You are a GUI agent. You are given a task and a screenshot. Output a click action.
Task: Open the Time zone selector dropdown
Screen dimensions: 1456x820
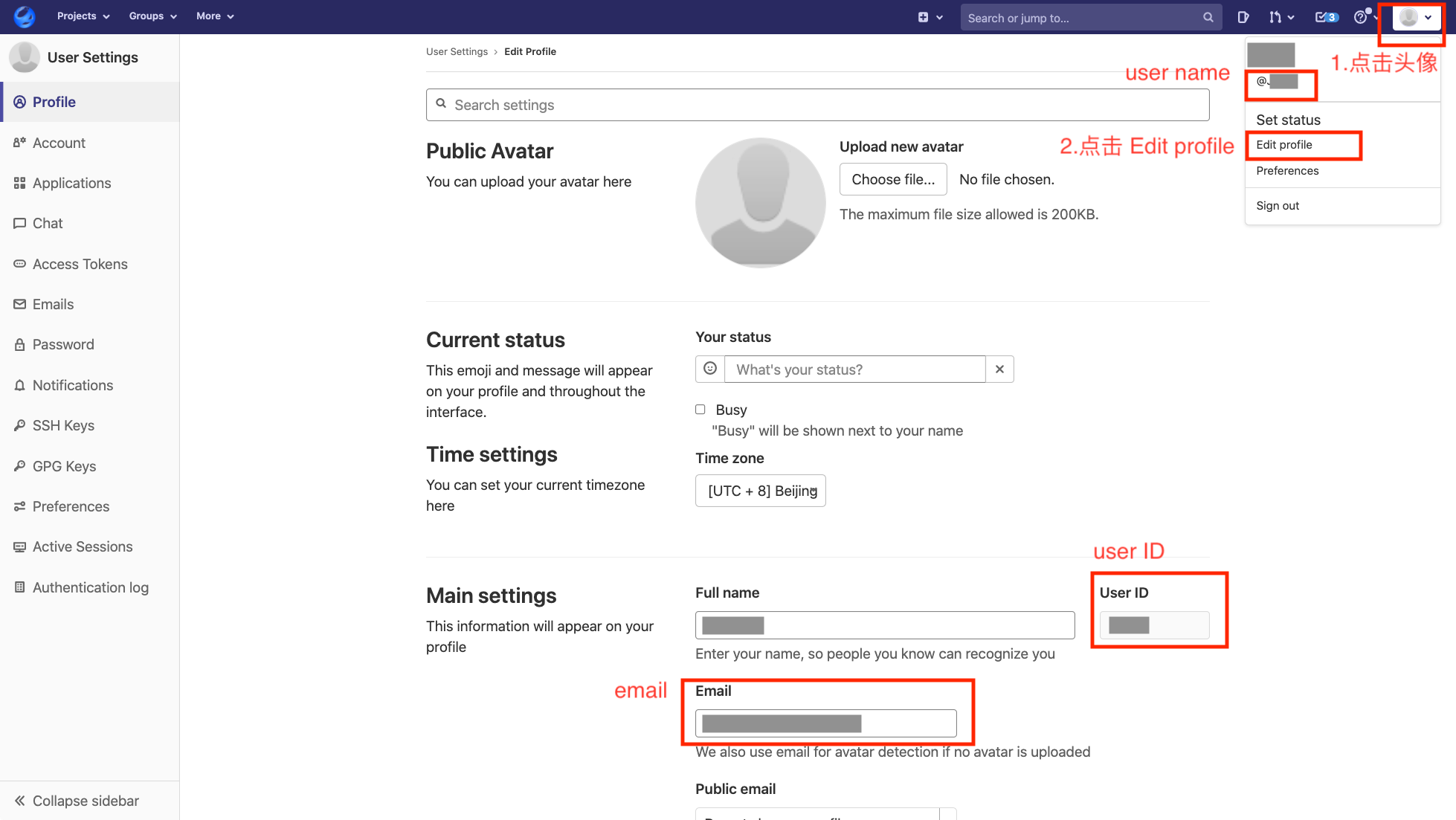point(762,490)
